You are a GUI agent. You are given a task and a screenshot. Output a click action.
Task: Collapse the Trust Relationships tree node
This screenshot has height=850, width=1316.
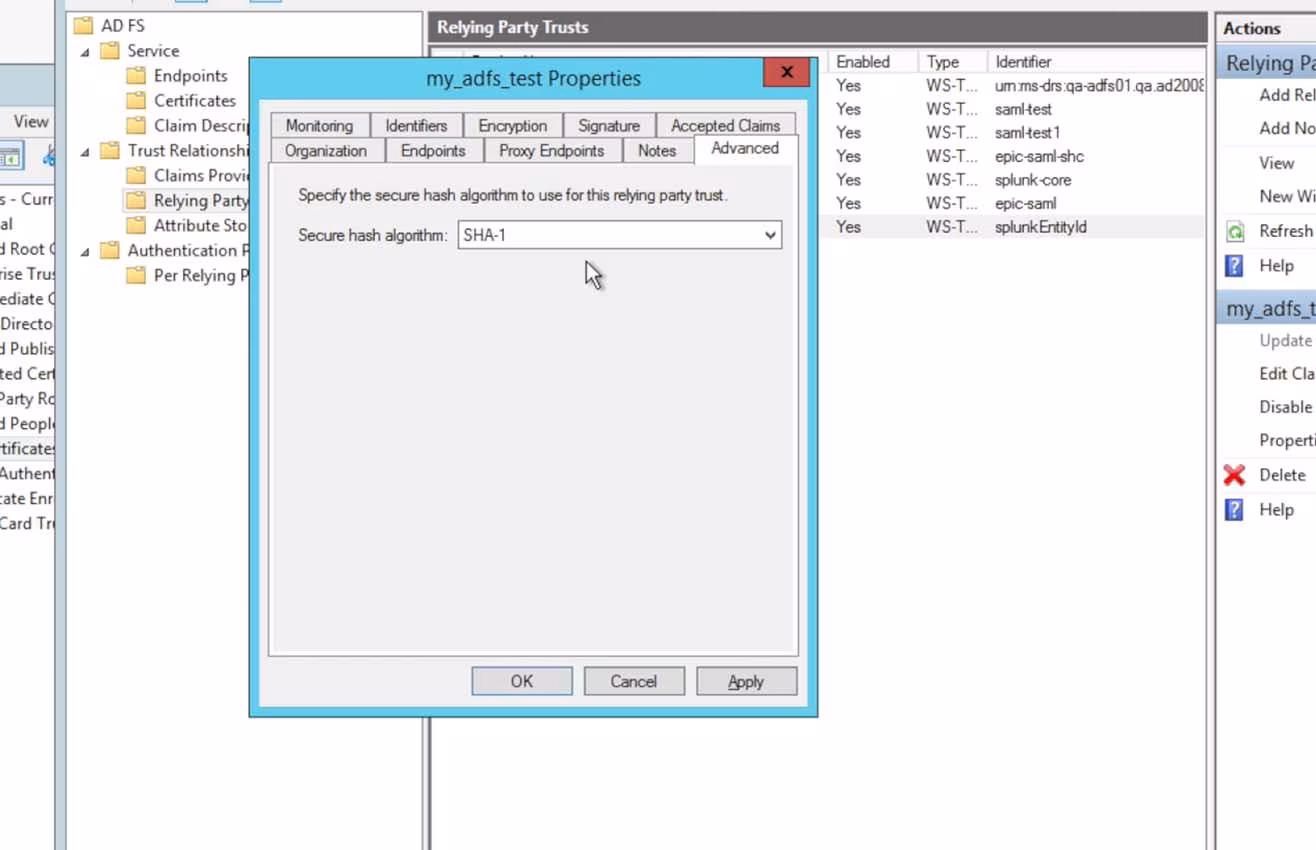84,150
